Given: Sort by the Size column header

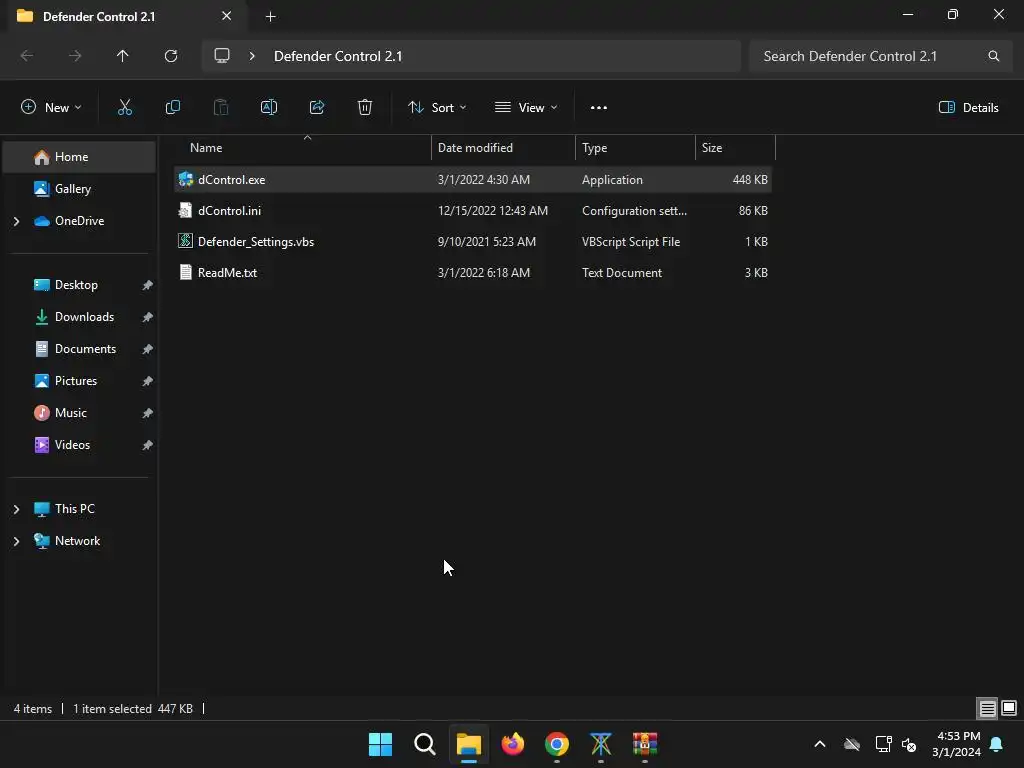Looking at the screenshot, I should point(735,148).
